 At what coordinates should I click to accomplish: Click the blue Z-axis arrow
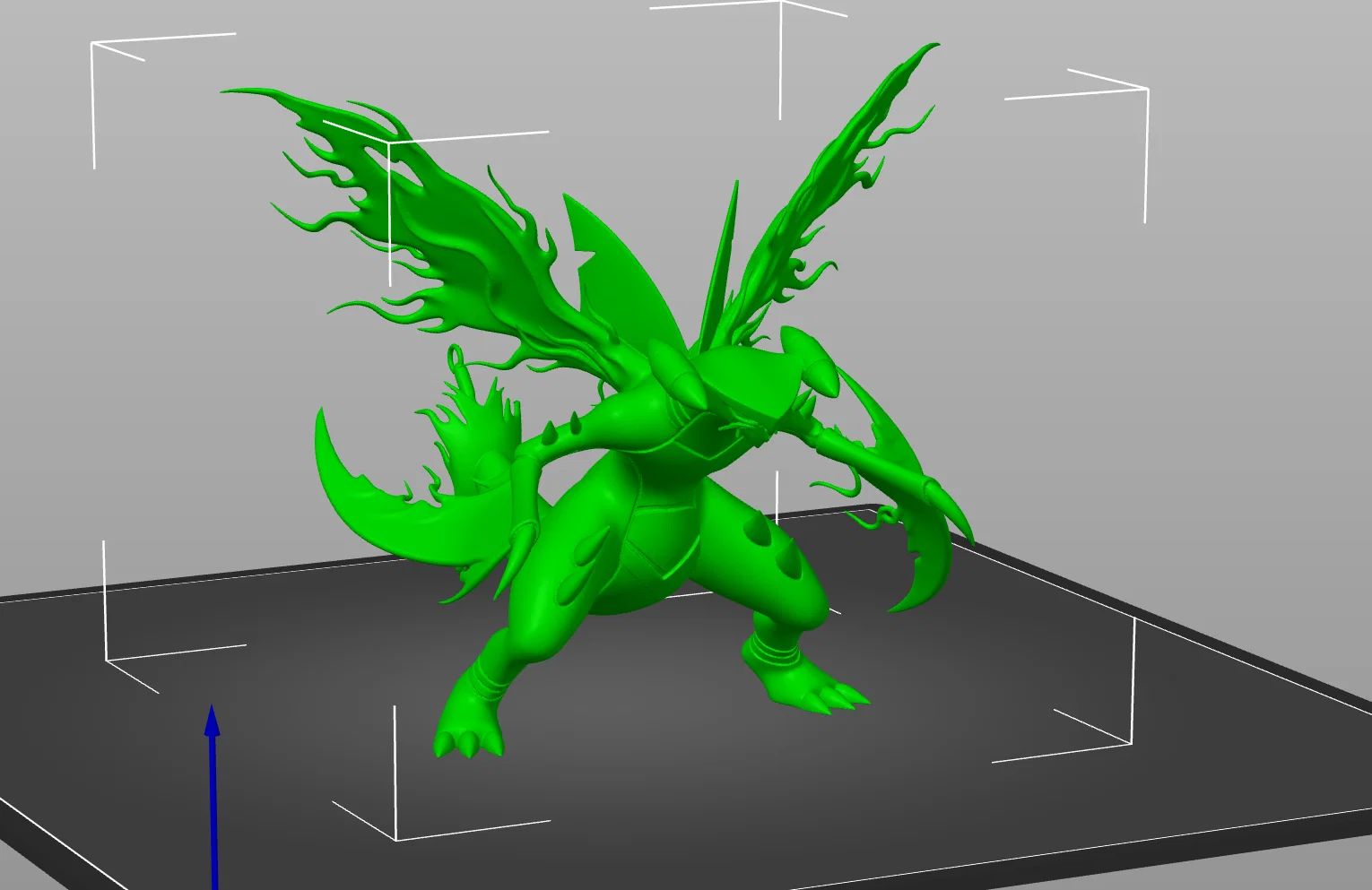pos(213,796)
